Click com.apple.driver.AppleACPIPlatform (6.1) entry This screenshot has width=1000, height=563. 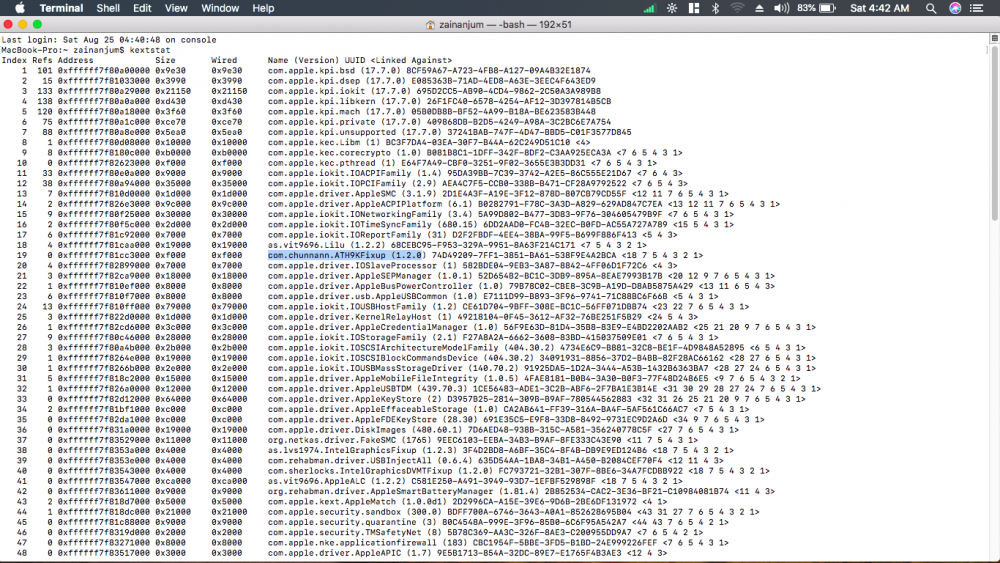[x=524, y=204]
